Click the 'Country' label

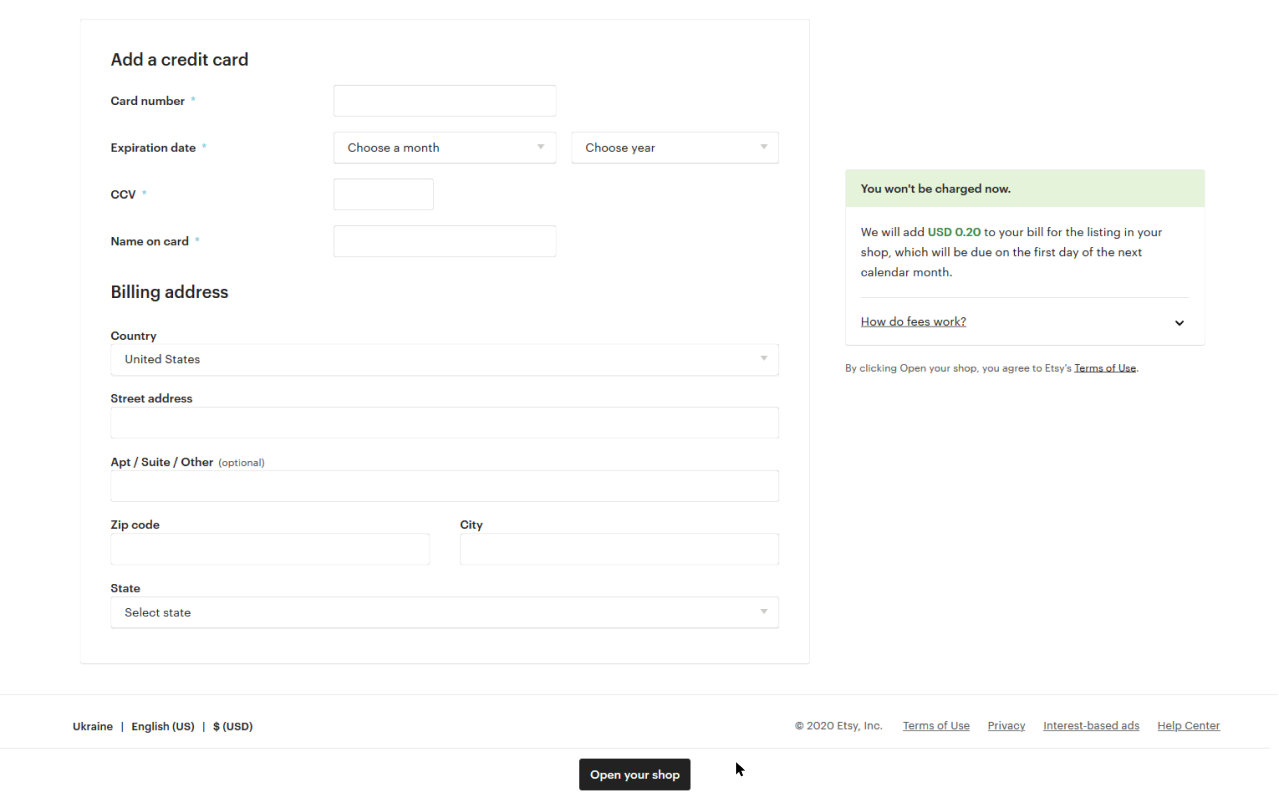(134, 336)
